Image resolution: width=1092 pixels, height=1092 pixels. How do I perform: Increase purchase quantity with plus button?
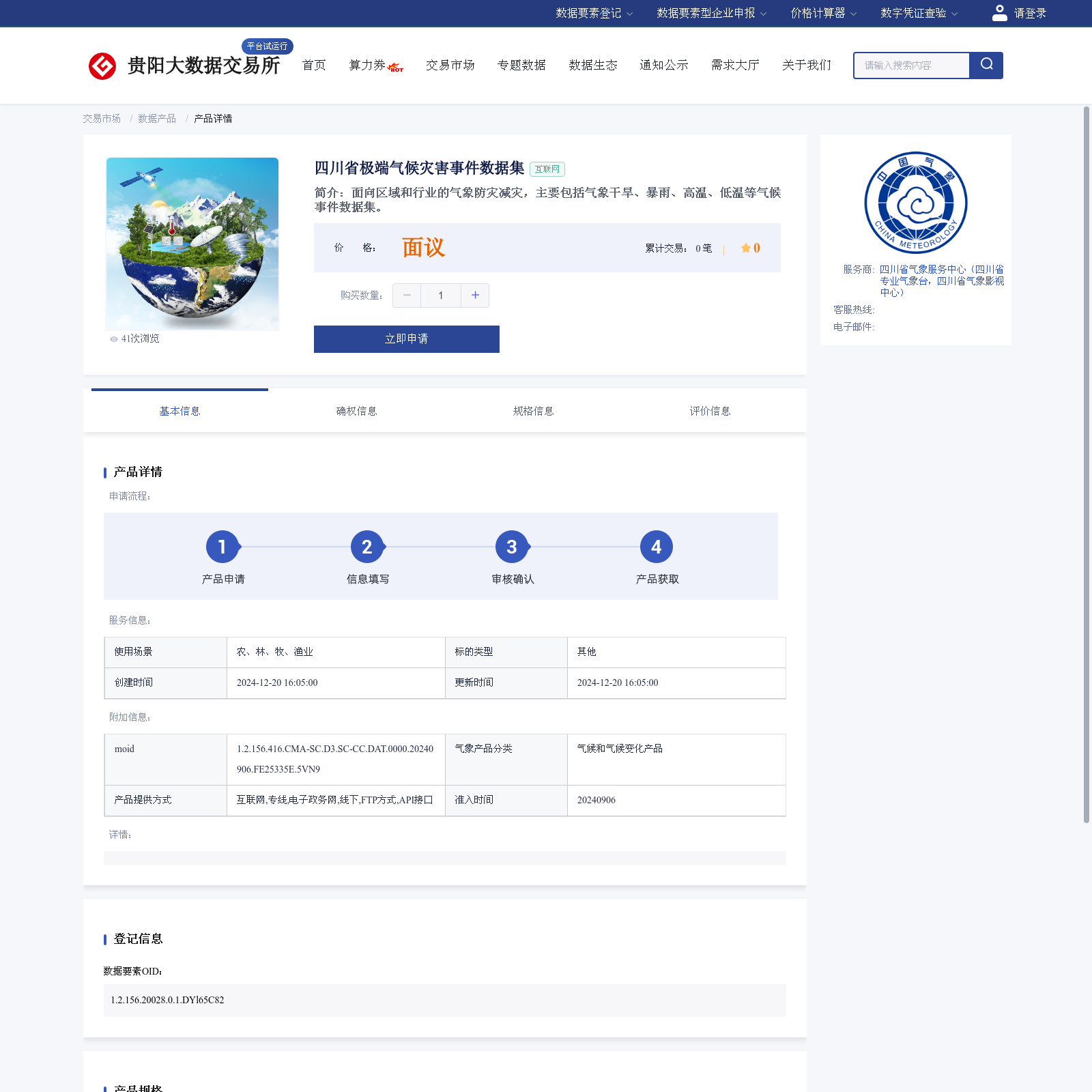(x=475, y=296)
